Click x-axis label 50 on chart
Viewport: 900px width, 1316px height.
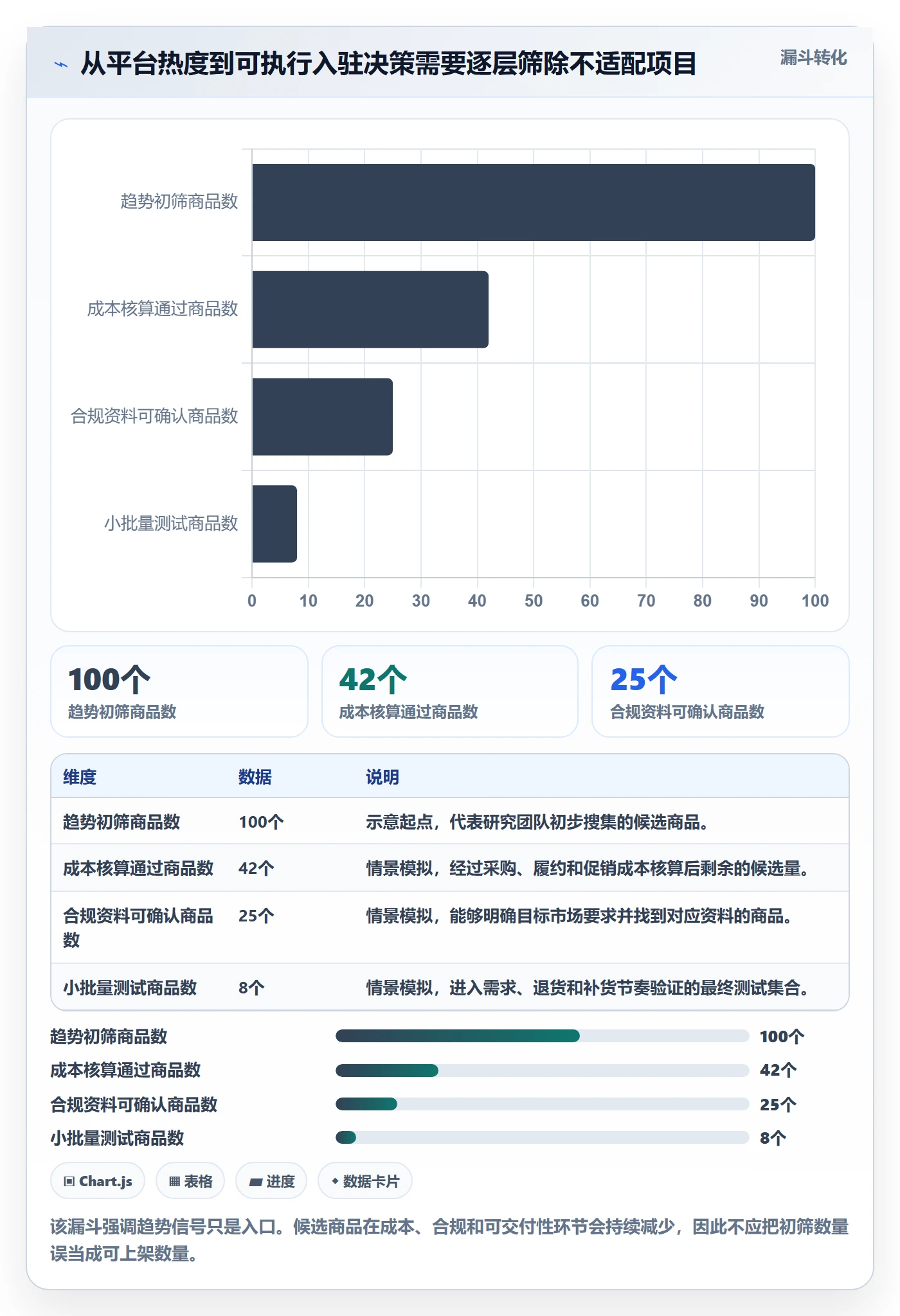534,601
